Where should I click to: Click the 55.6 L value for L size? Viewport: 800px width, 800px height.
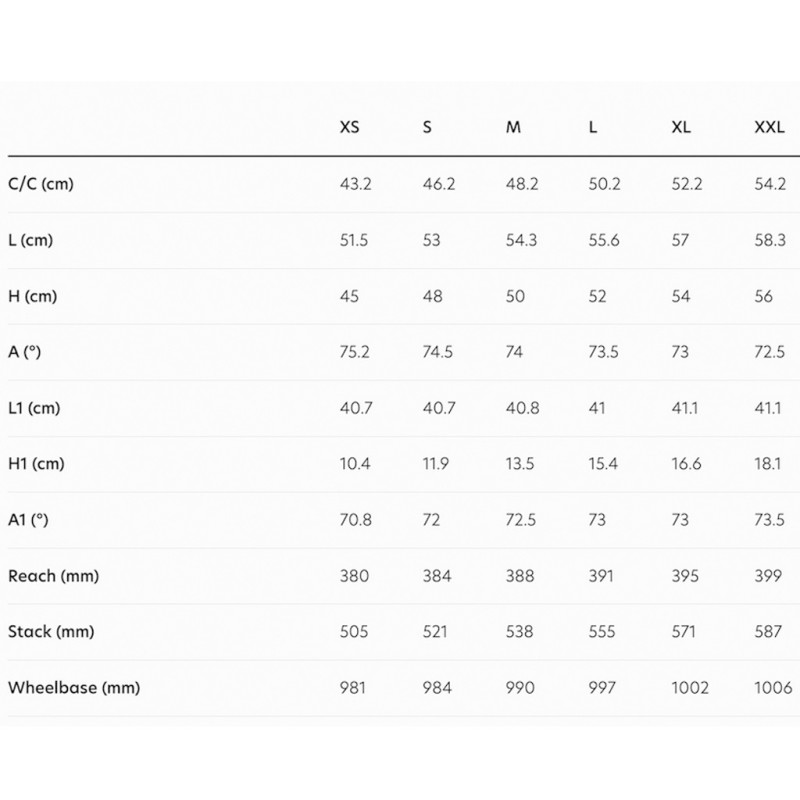603,241
